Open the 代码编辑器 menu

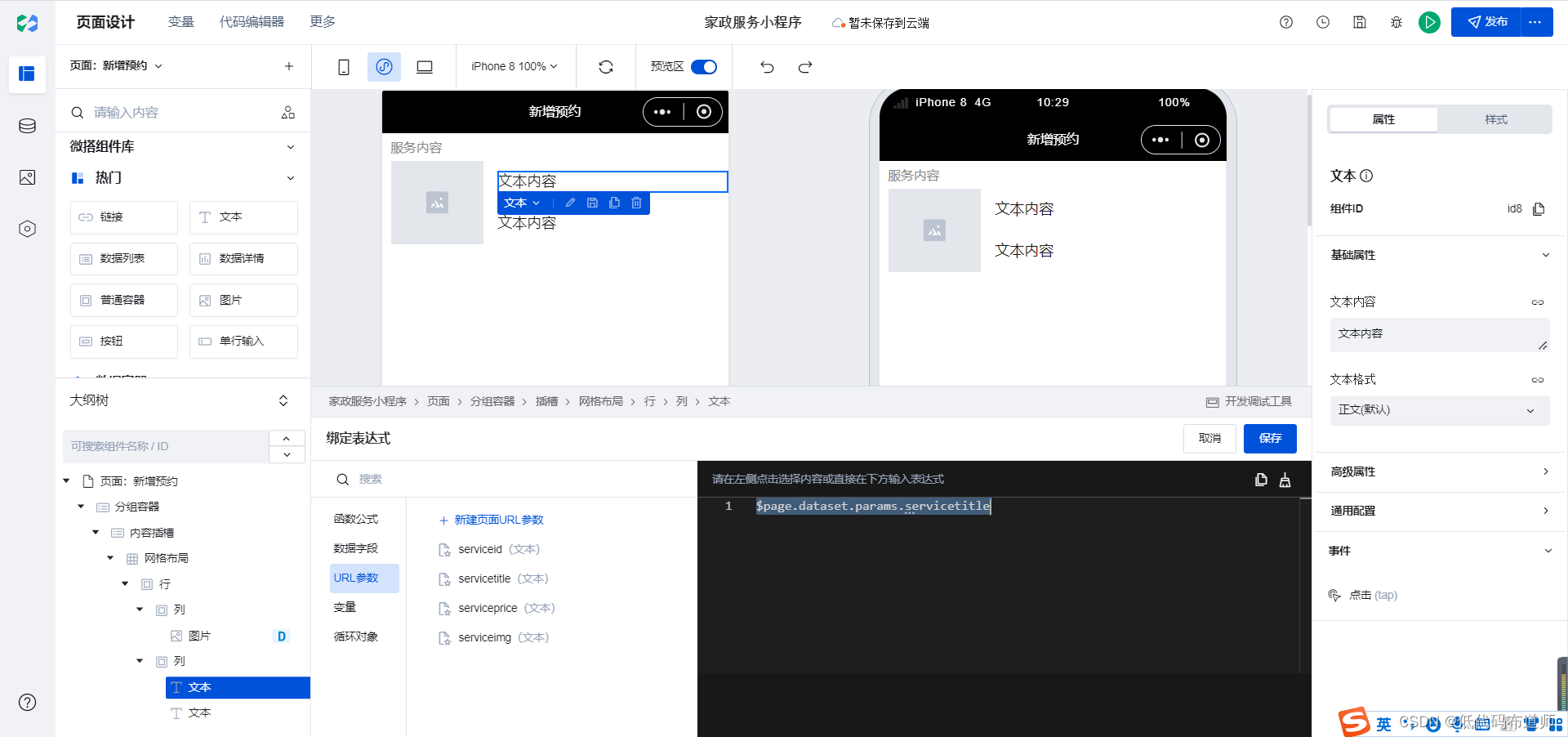tap(252, 22)
